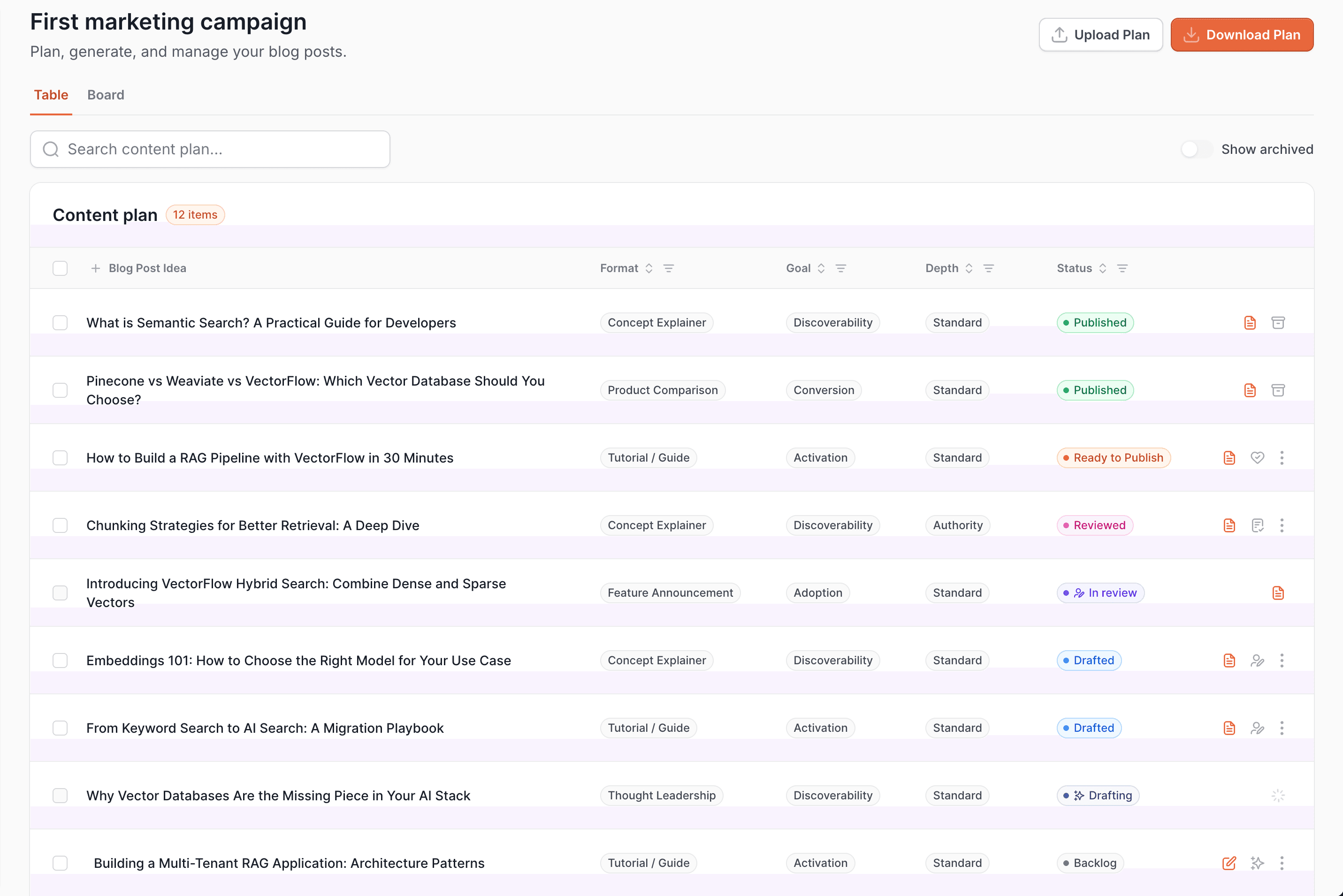Trigger the AI sparkle icon on the Backlog row
This screenshot has height=896, width=1343.
pyautogui.click(x=1257, y=863)
